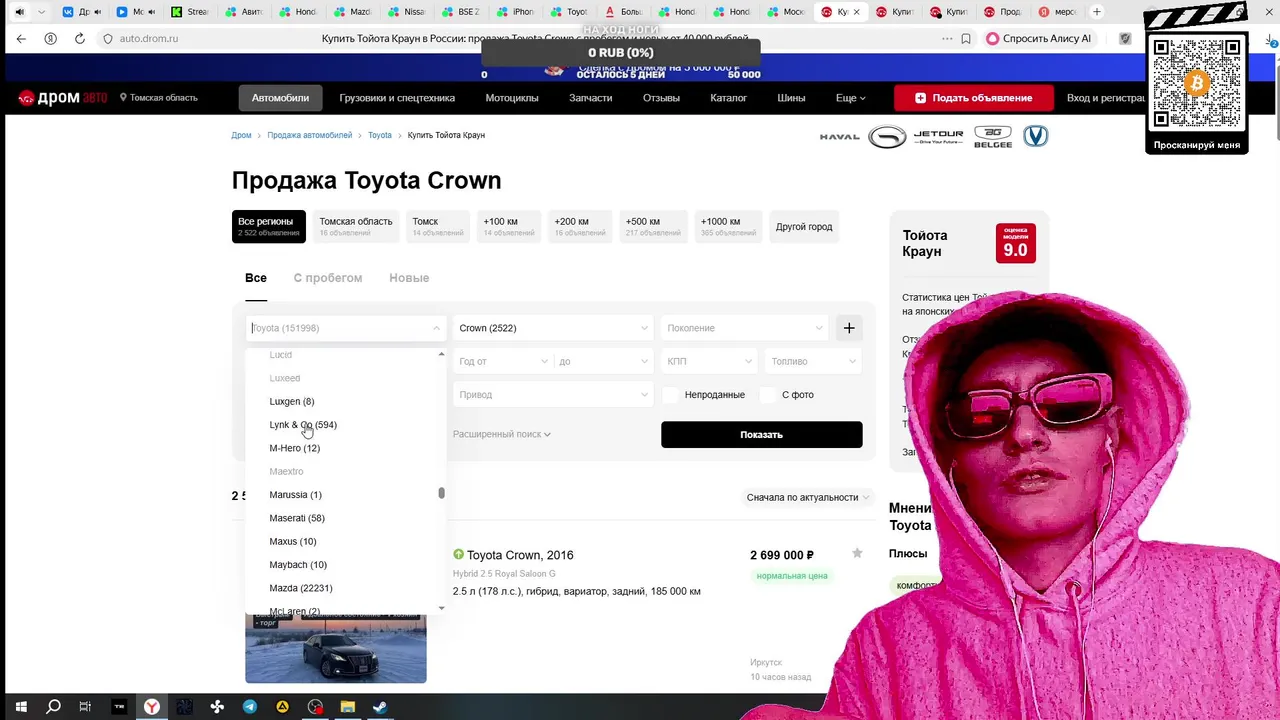This screenshot has width=1280, height=720.
Task: Open Windows taskbar search
Action: click(53, 707)
